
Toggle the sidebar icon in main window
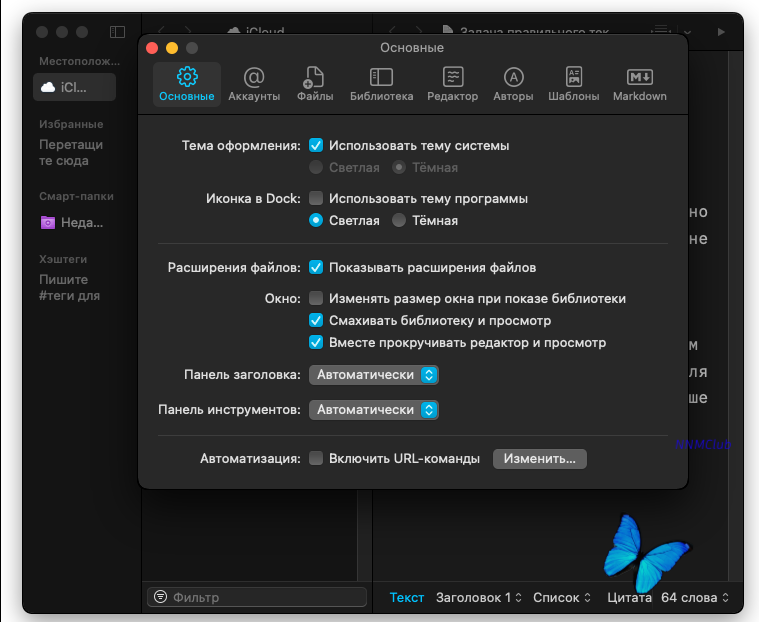click(x=117, y=32)
